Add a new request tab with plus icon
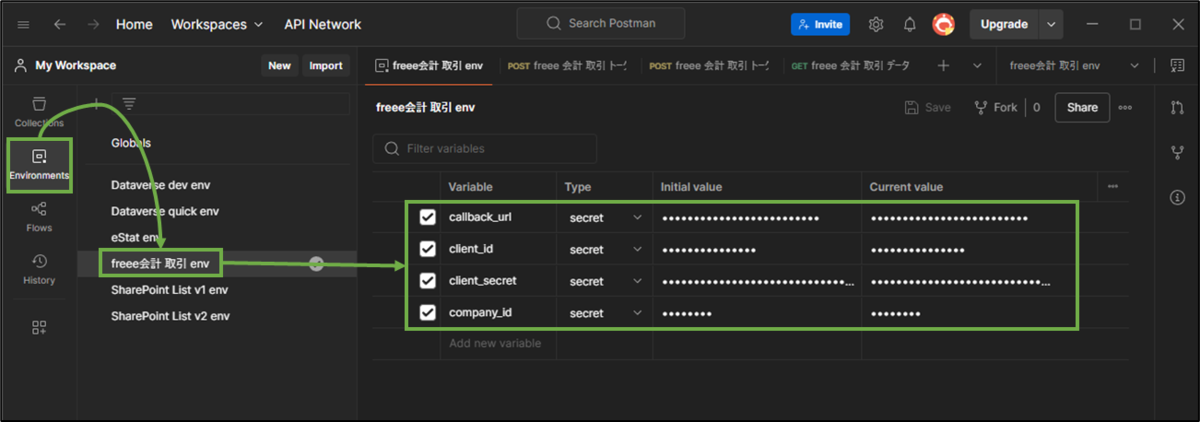This screenshot has height=422, width=1200. pos(943,66)
